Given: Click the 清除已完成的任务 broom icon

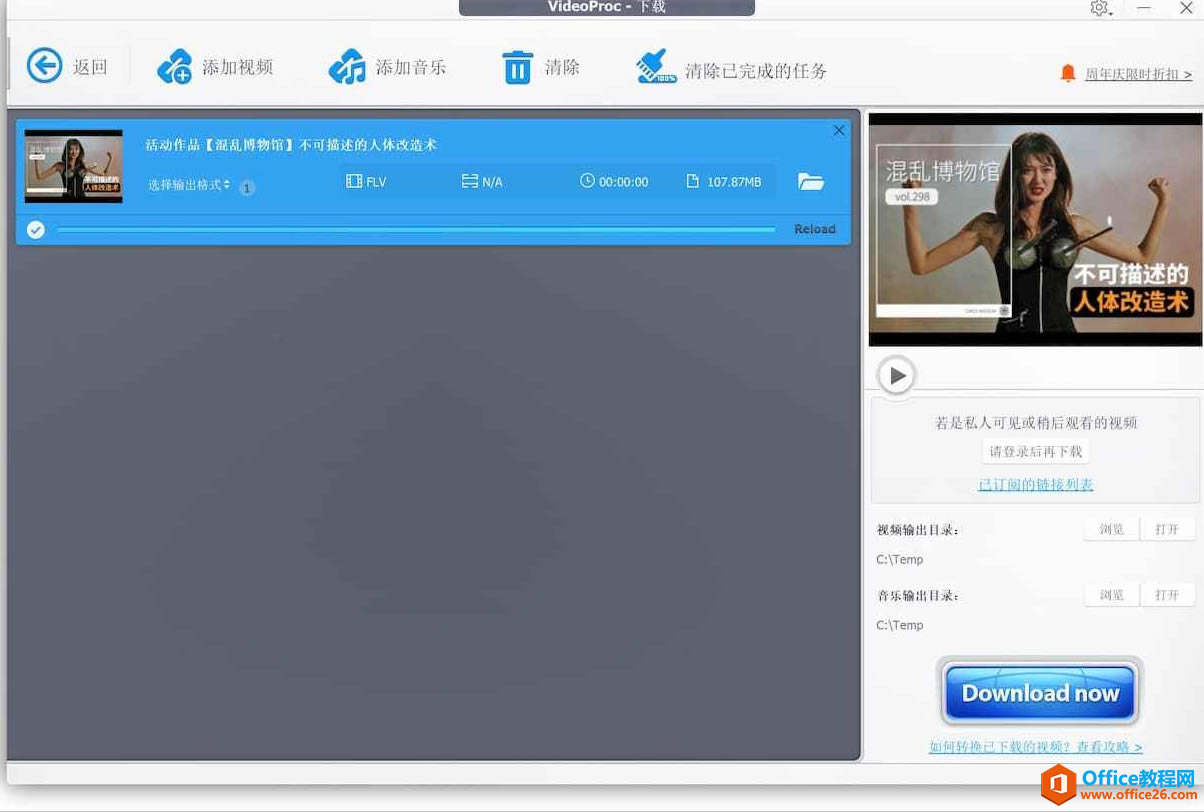Looking at the screenshot, I should tap(656, 67).
